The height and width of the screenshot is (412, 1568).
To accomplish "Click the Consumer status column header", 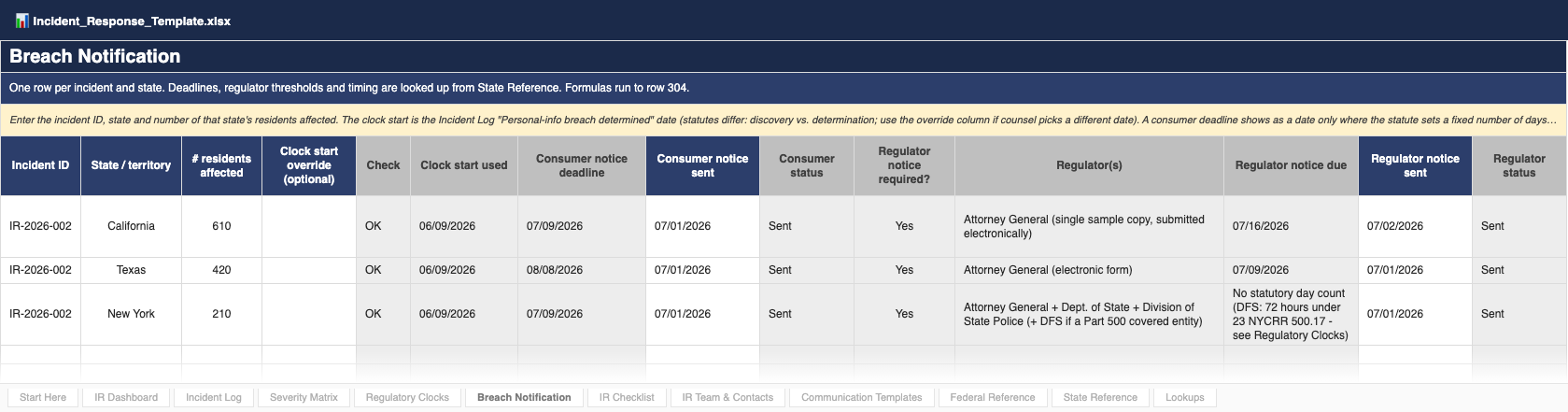I will point(807,165).
